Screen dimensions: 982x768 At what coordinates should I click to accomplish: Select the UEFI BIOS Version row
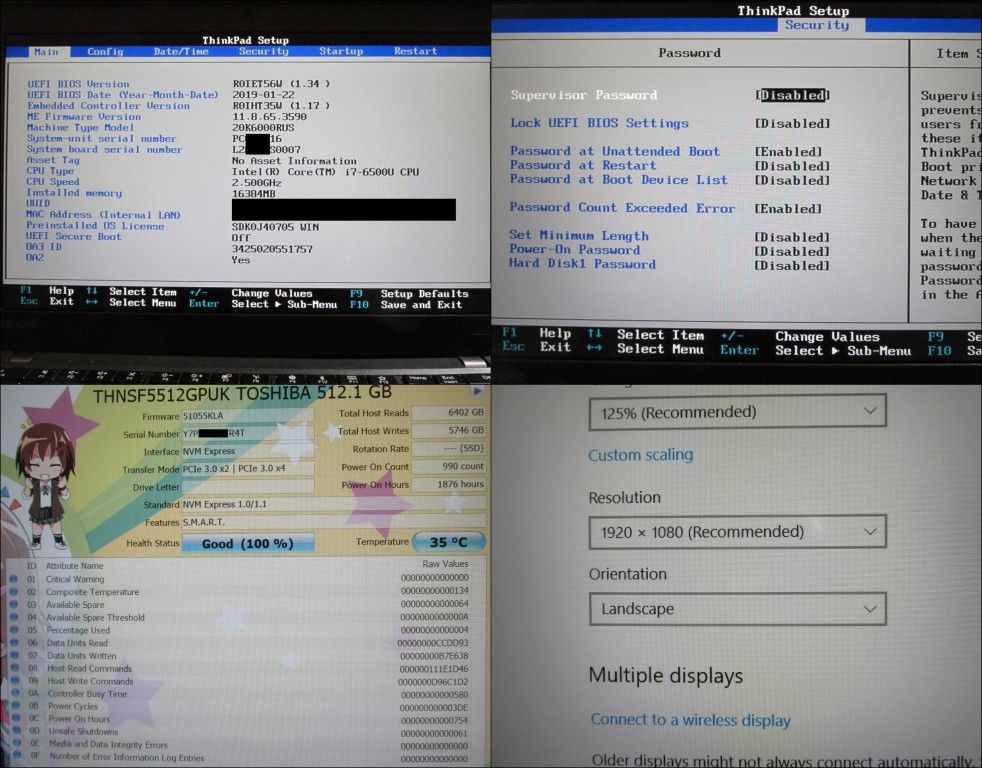click(178, 84)
